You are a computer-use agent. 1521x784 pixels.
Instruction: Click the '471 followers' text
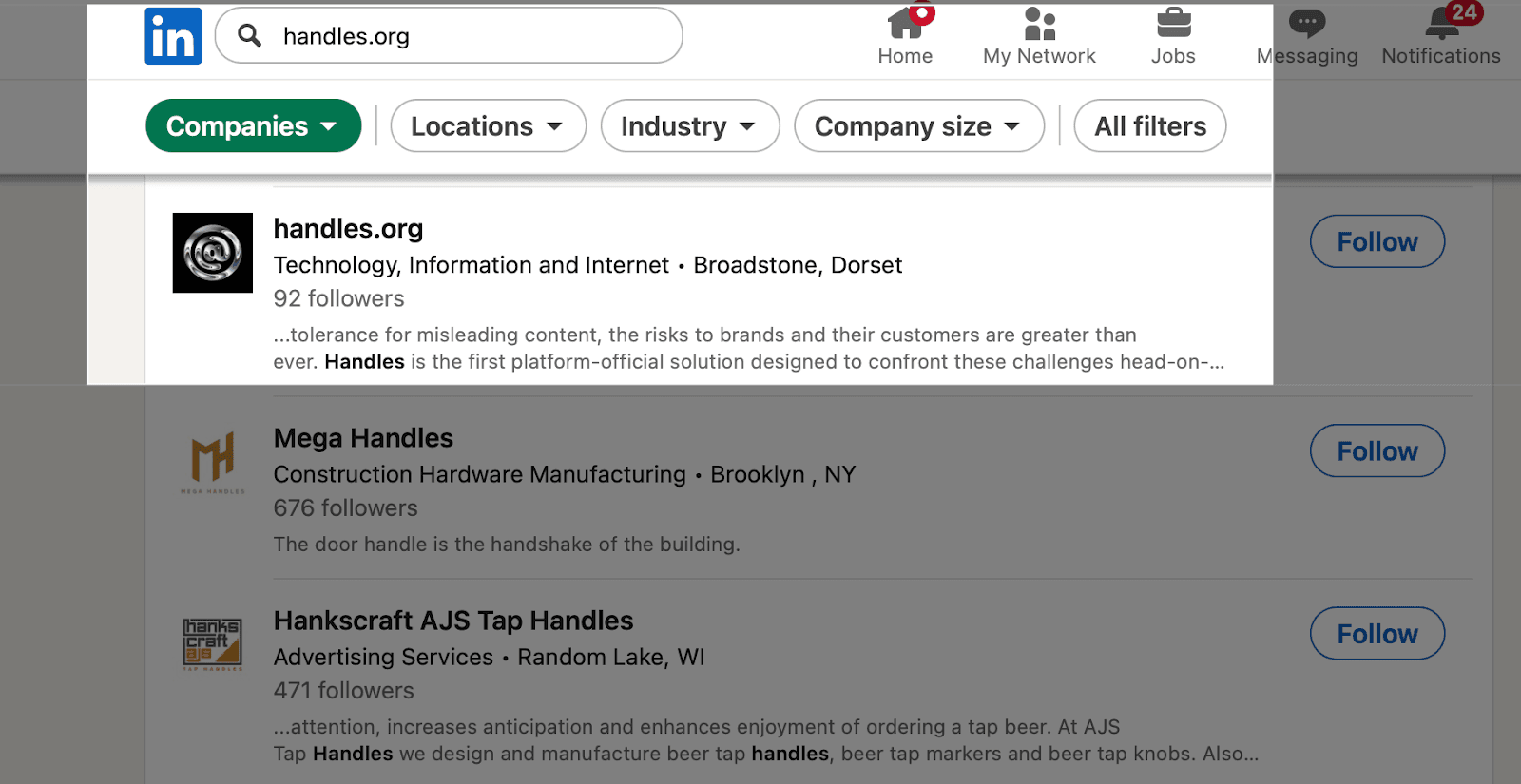[x=343, y=690]
